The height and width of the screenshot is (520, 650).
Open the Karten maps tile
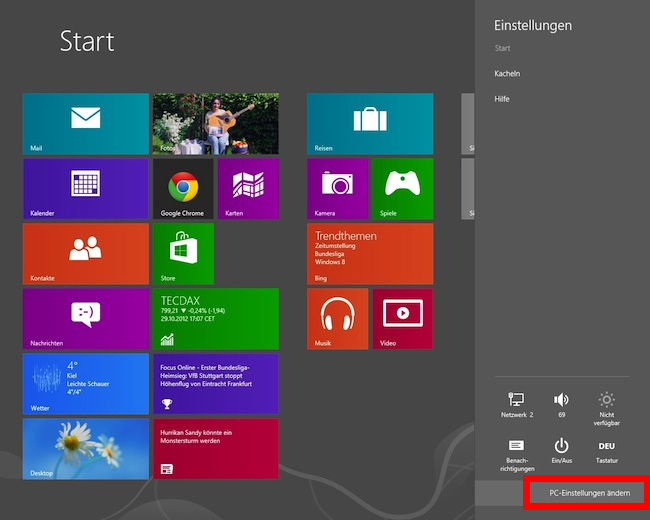248,188
